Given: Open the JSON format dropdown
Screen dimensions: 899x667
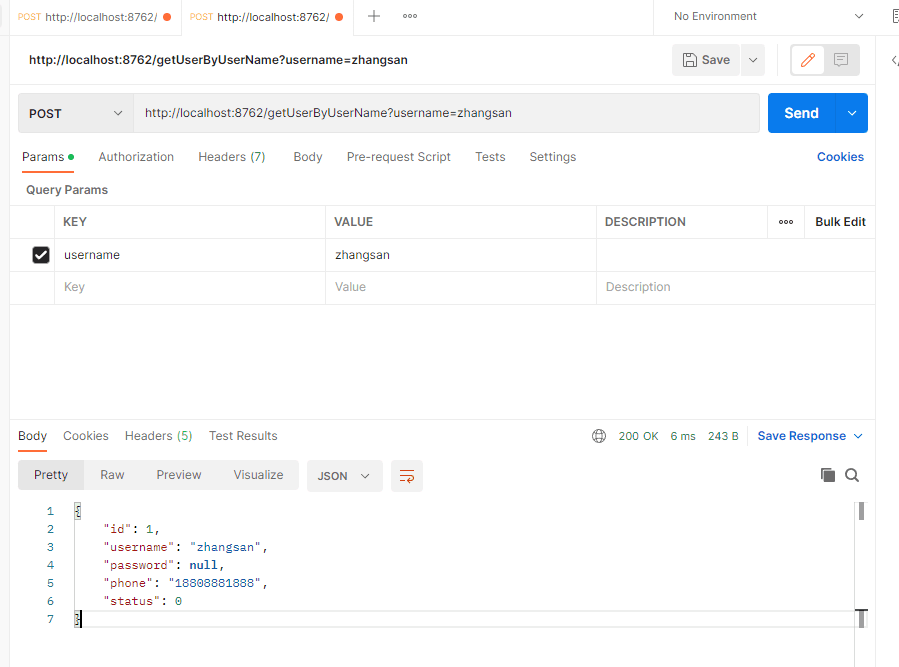Looking at the screenshot, I should (345, 476).
